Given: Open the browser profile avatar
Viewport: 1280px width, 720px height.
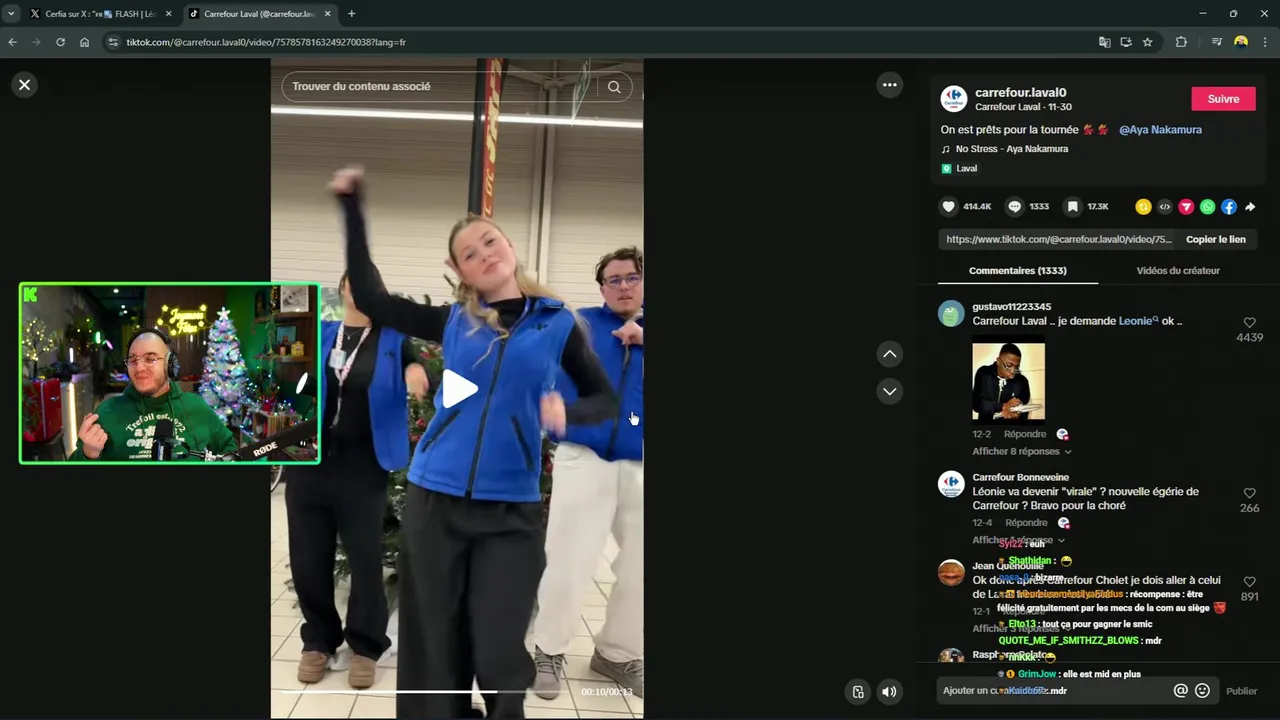Looking at the screenshot, I should [1241, 42].
